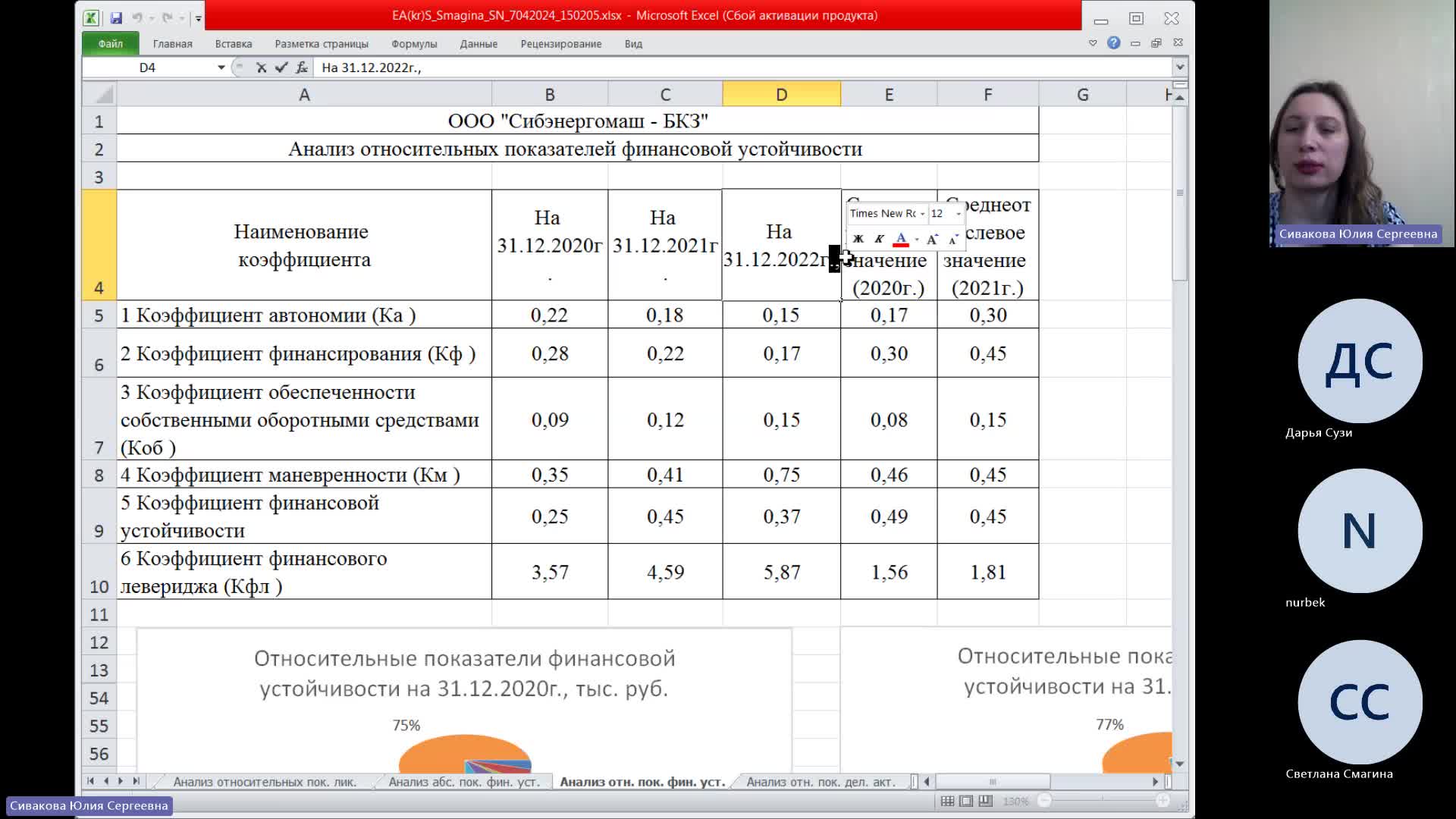Click the cell value 1,81
The height and width of the screenshot is (819, 1456).
coord(988,572)
